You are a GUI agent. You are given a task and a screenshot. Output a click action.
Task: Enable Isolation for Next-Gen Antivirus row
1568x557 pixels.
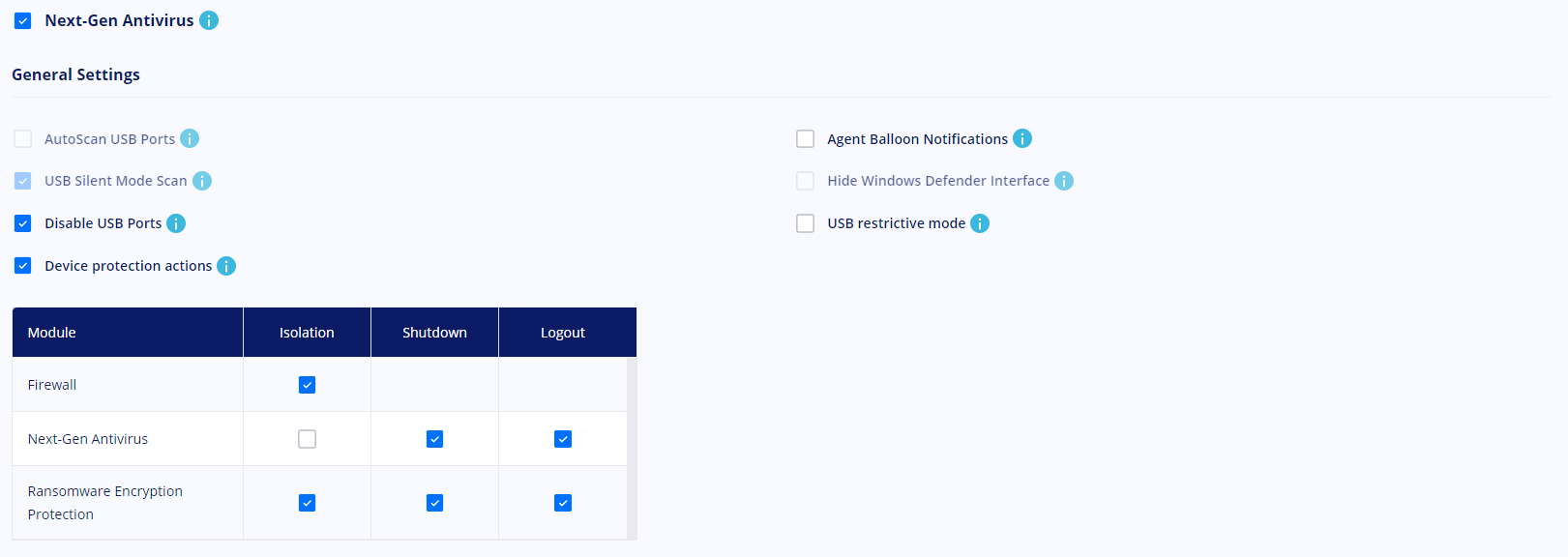coord(307,439)
